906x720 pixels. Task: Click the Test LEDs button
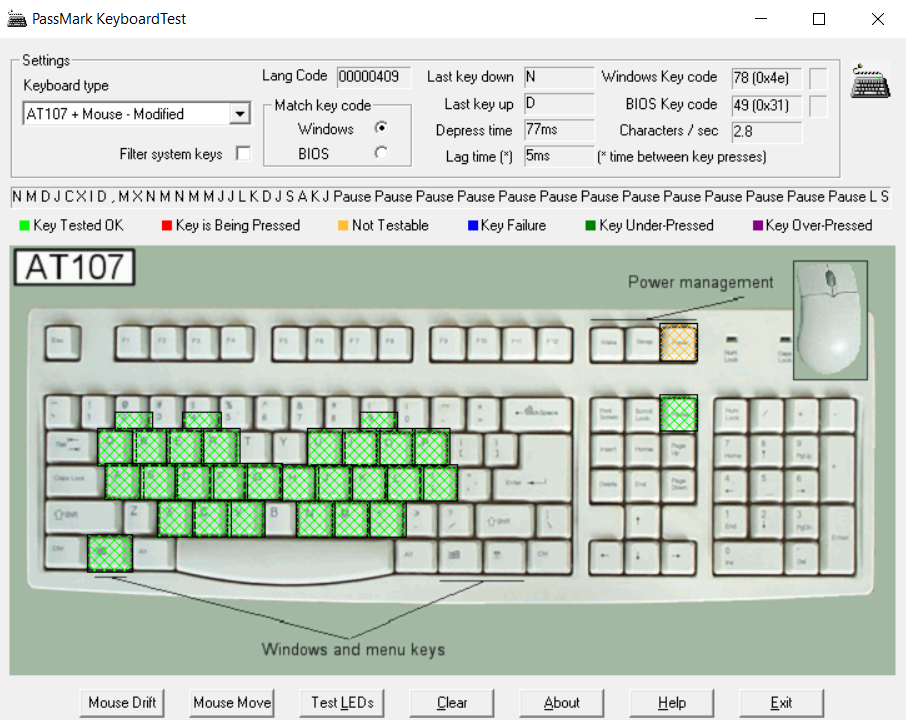point(342,703)
